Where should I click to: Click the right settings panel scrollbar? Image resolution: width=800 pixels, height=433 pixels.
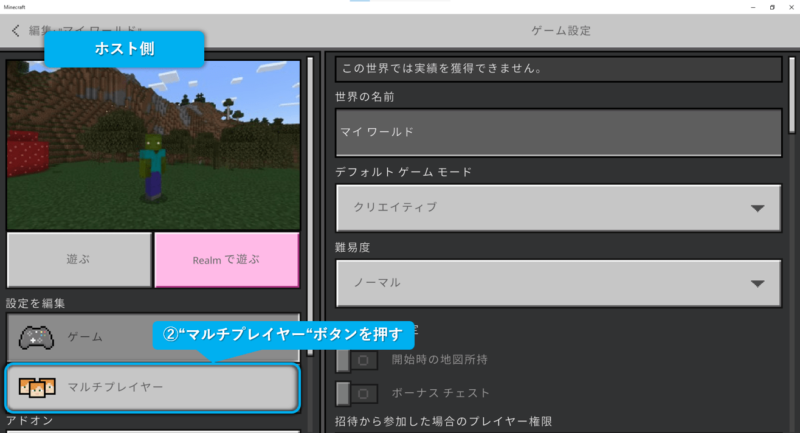(x=792, y=95)
